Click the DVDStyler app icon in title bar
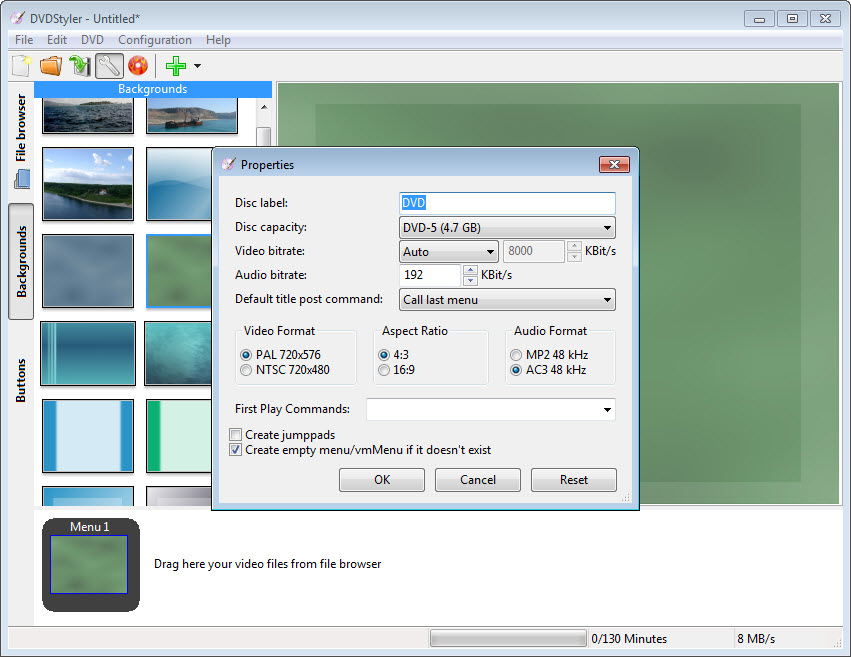 coord(17,18)
